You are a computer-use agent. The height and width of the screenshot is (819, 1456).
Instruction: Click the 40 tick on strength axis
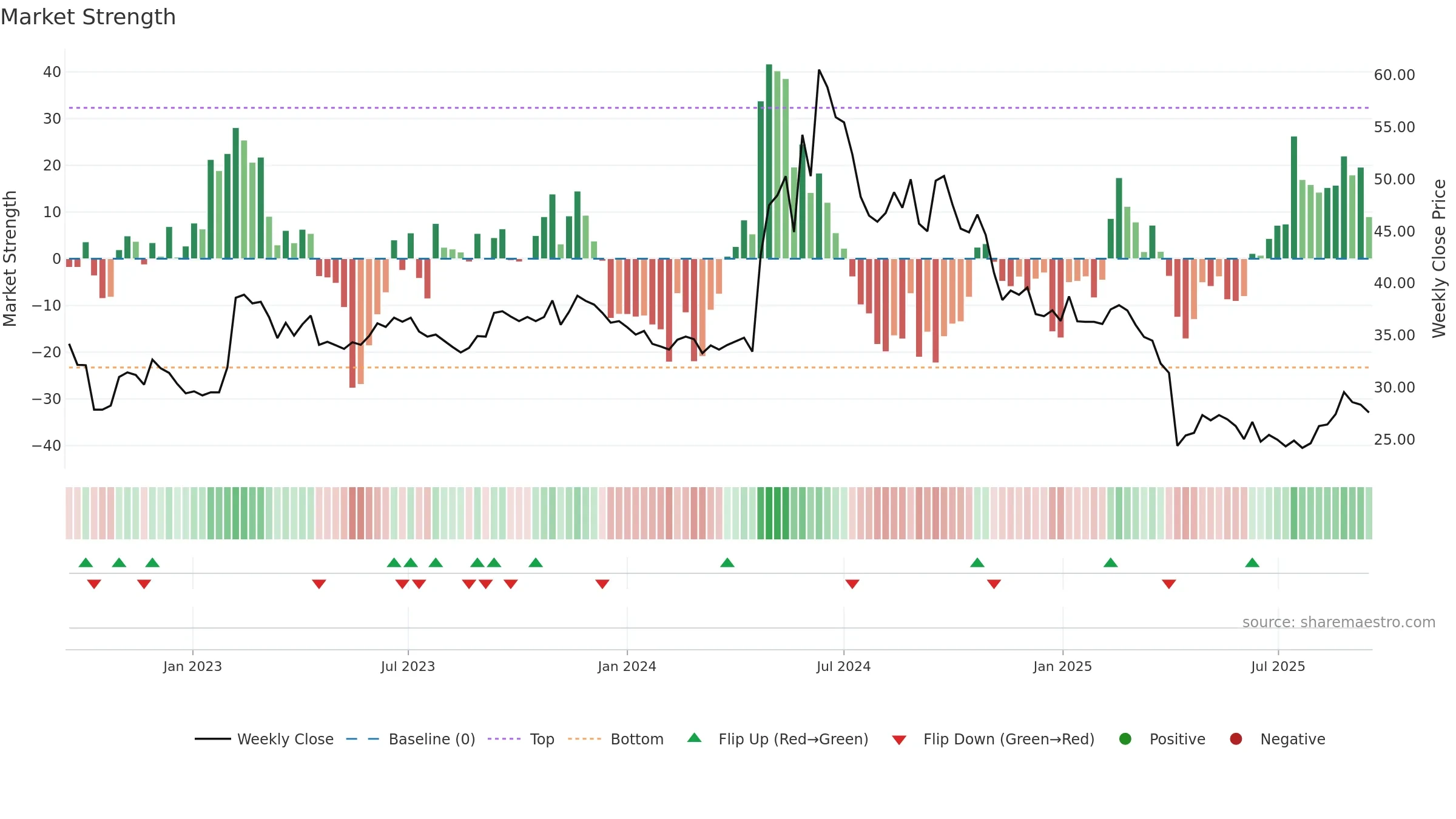tap(52, 72)
